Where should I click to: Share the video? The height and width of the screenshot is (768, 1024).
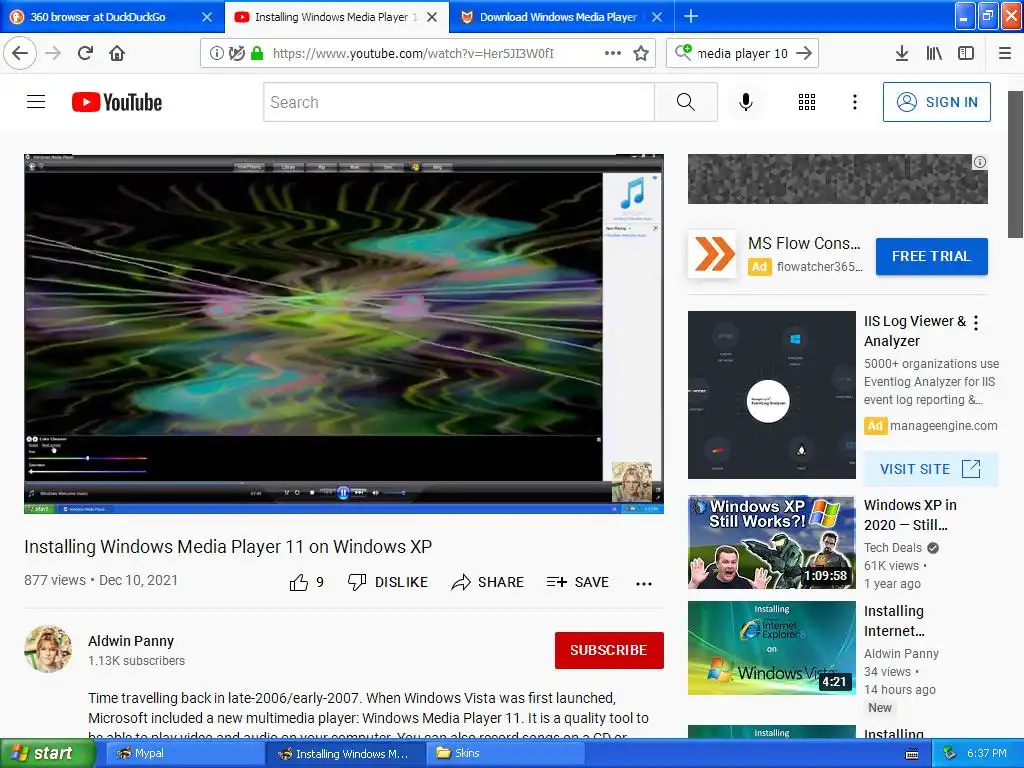pyautogui.click(x=487, y=582)
